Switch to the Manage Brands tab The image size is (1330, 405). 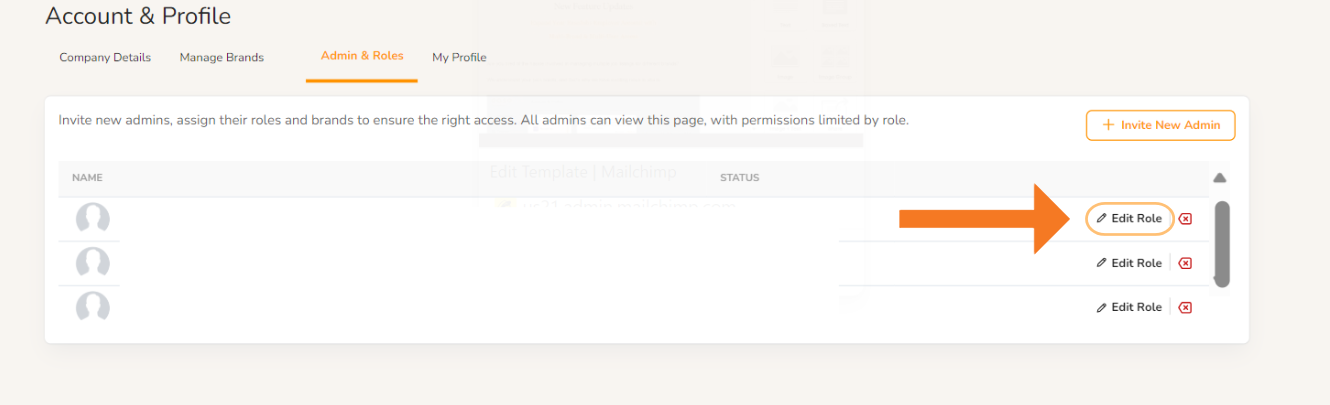coord(222,57)
